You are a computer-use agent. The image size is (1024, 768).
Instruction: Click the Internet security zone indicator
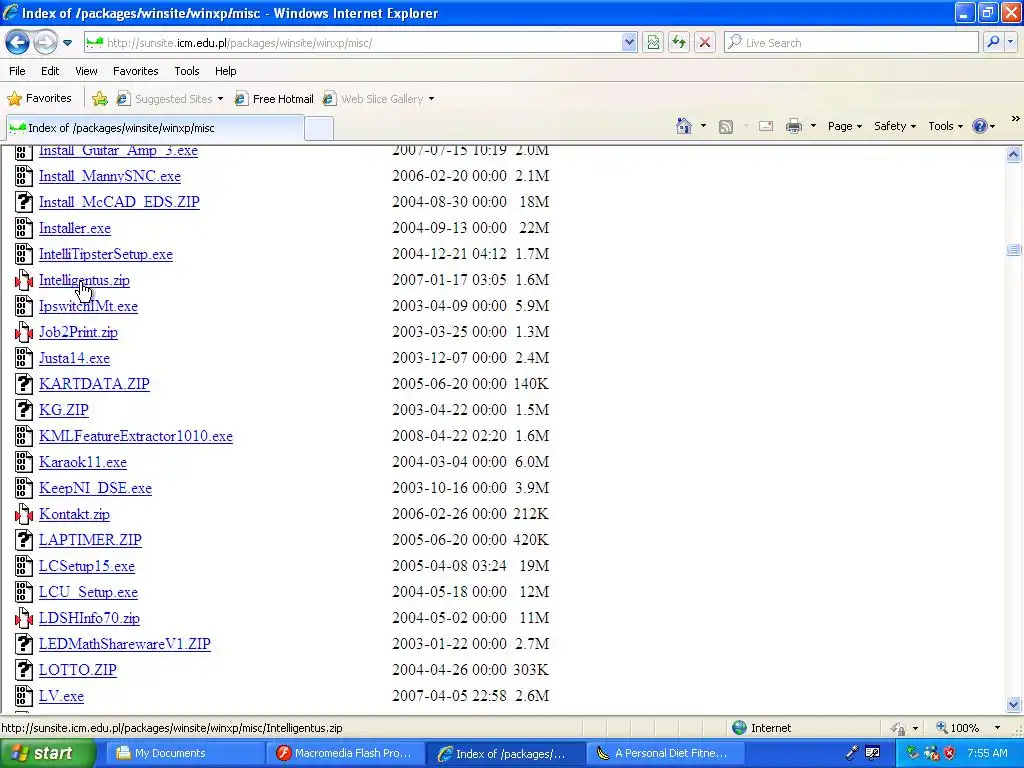[x=761, y=728]
